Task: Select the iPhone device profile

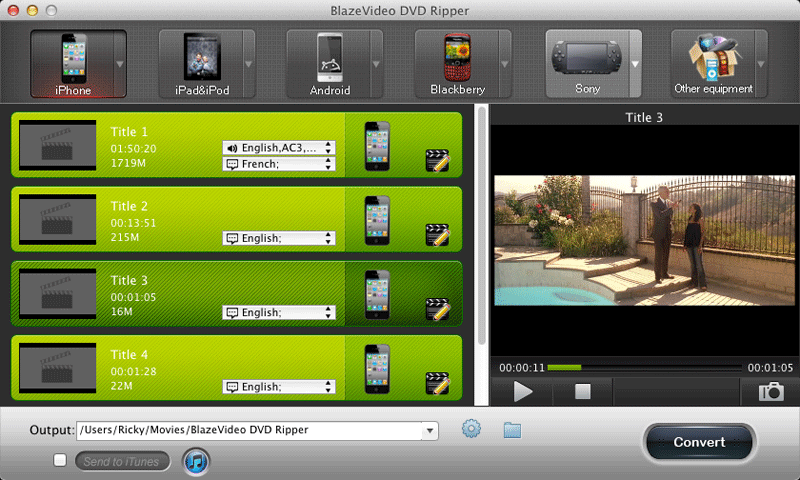Action: [72, 64]
